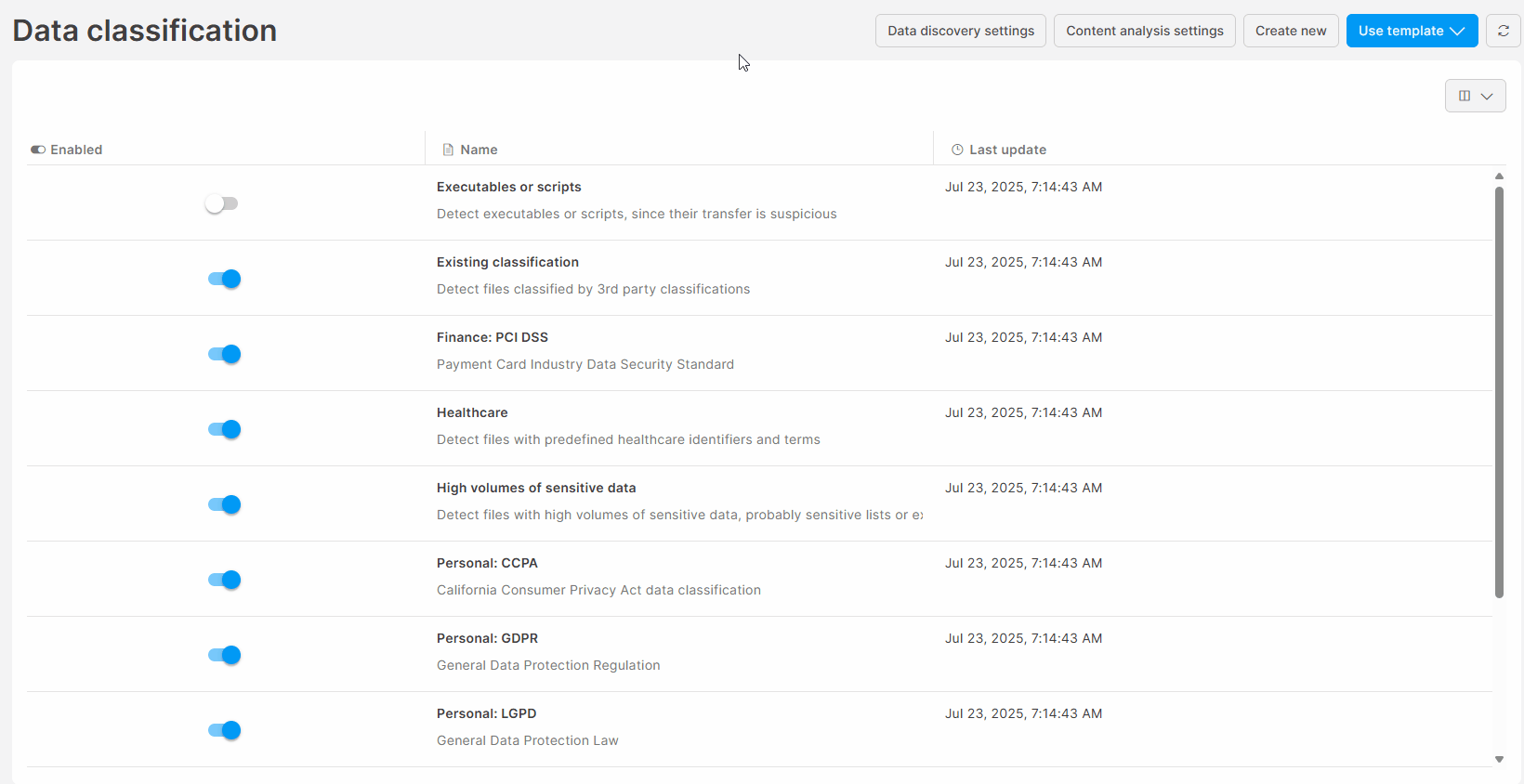Screen dimensions: 1524x784
Task: Click the scrollbar down arrow
Action: [1499, 759]
